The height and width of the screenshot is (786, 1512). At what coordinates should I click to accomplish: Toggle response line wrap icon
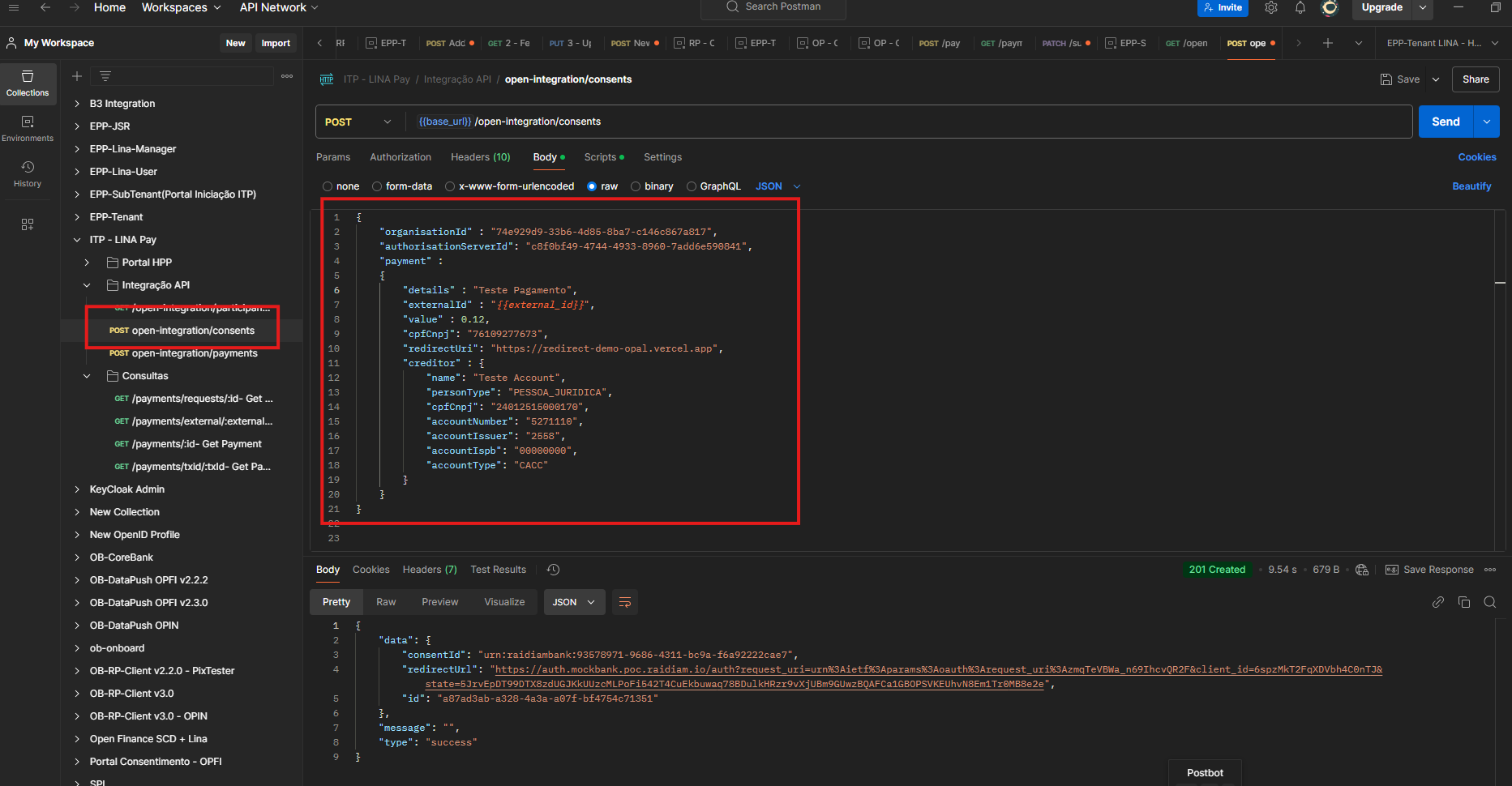(x=625, y=602)
